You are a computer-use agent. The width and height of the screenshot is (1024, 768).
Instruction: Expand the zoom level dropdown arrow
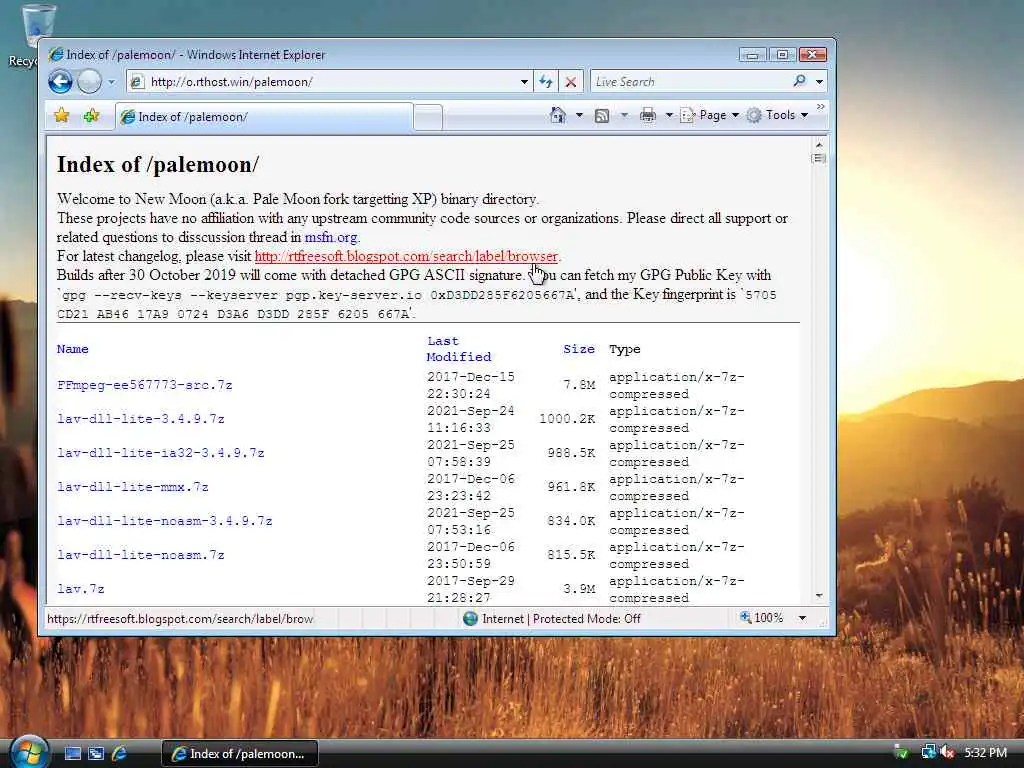click(x=802, y=618)
